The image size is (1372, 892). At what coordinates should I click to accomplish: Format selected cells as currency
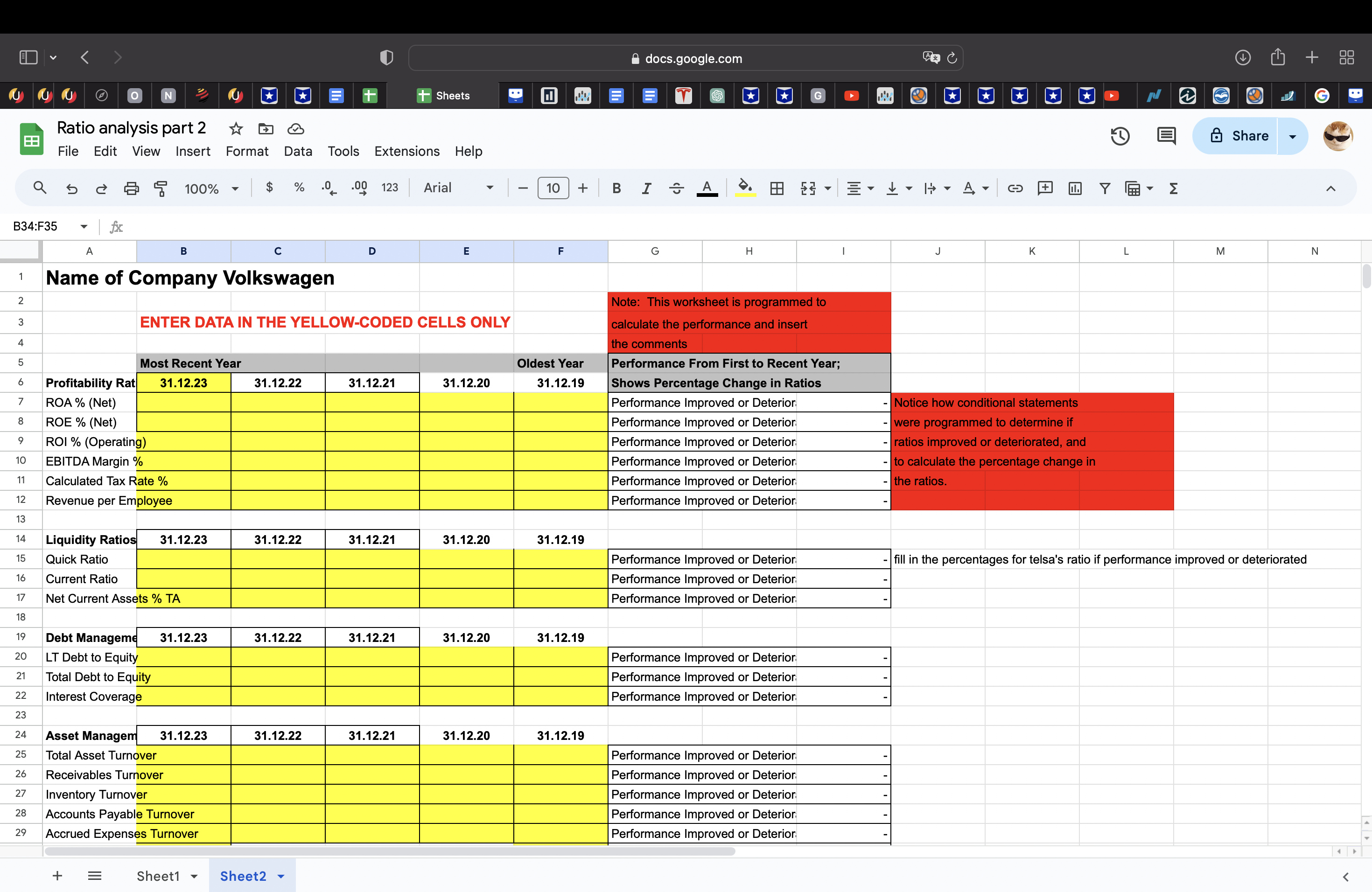point(269,188)
